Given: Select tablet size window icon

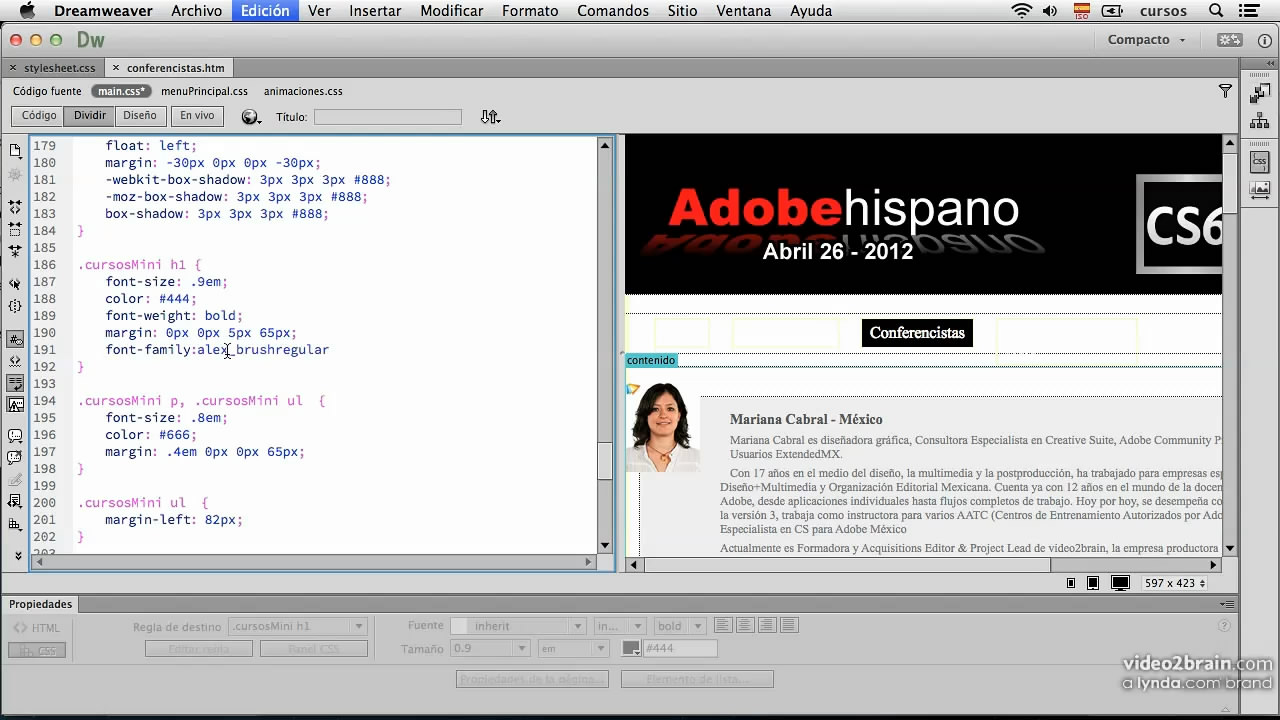Looking at the screenshot, I should (x=1093, y=583).
